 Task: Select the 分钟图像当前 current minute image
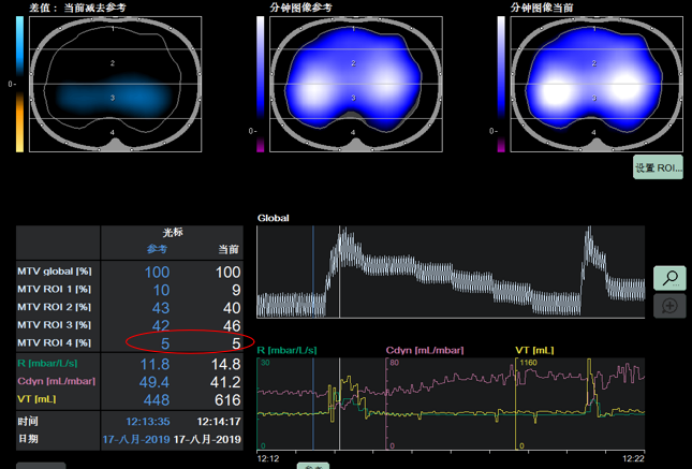(x=597, y=84)
